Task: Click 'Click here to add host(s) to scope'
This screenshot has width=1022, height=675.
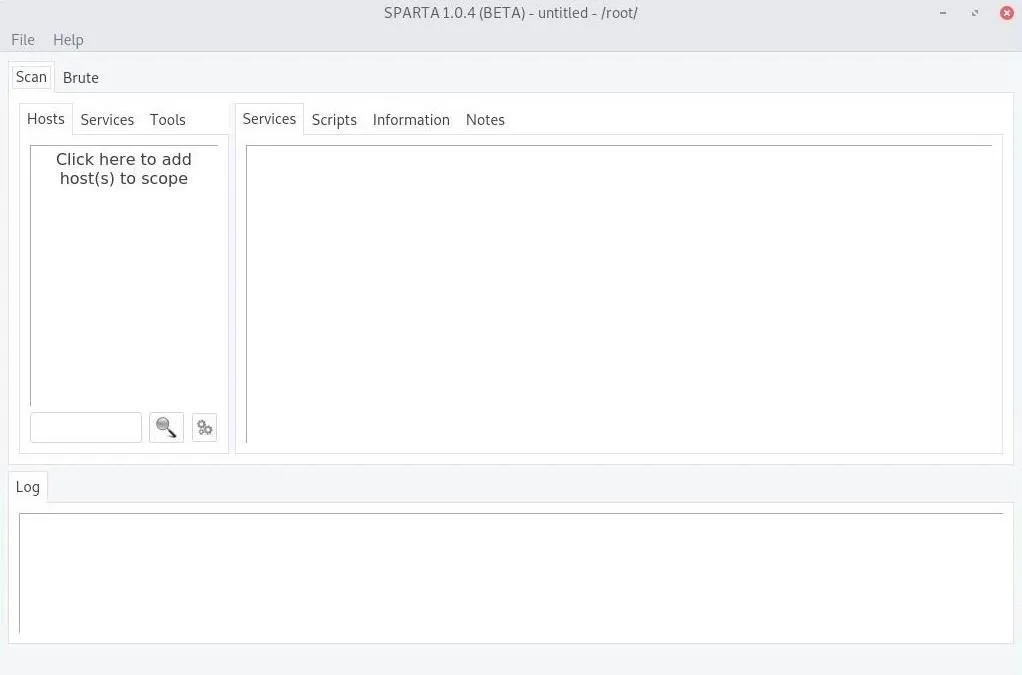Action: [x=124, y=169]
